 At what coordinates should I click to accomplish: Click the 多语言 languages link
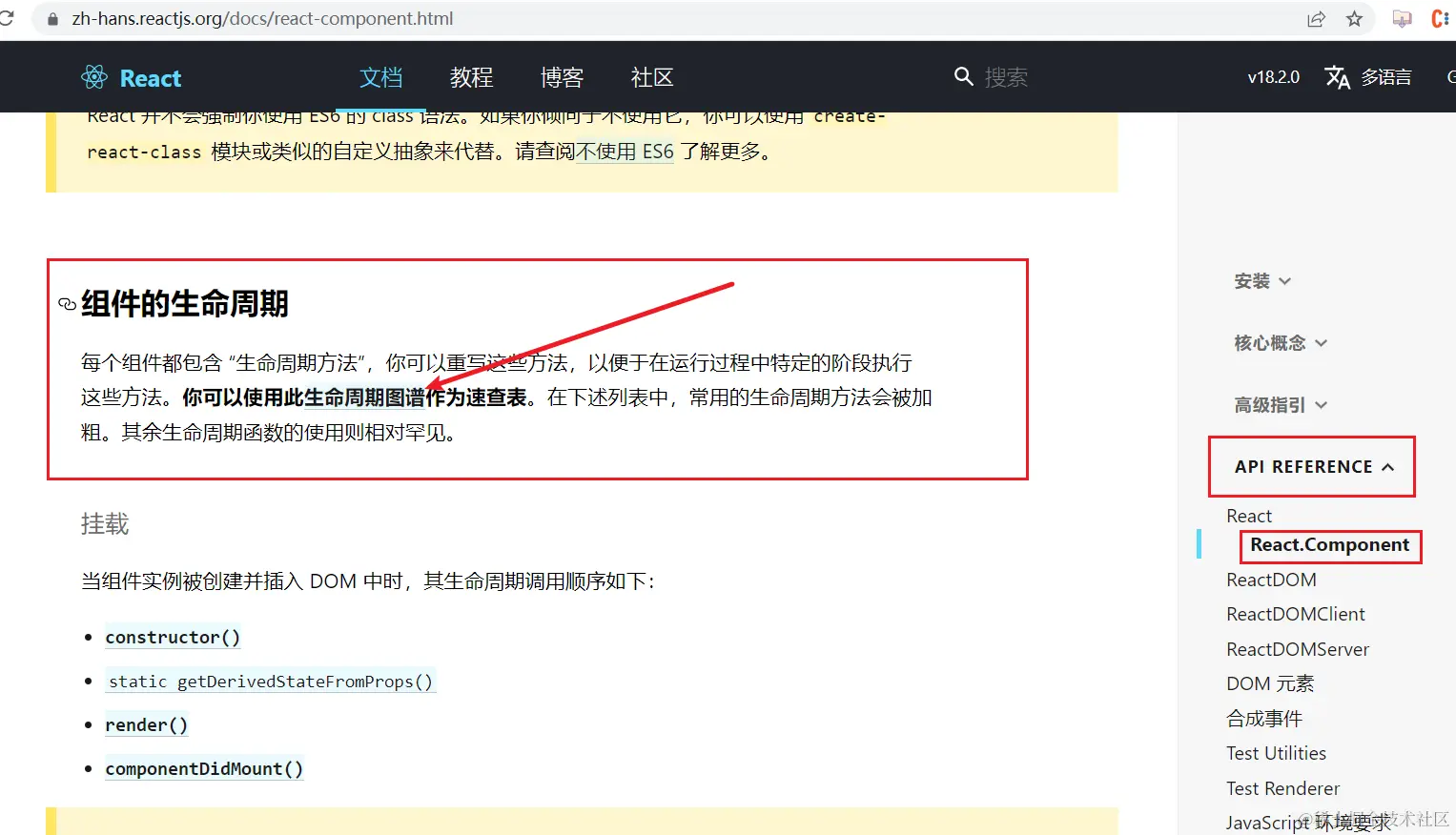pyautogui.click(x=1385, y=77)
